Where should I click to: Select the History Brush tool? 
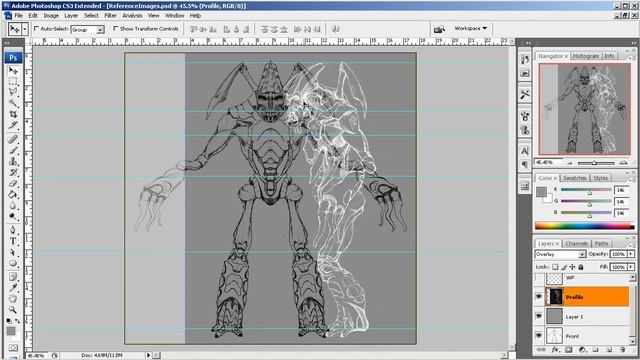(13, 172)
